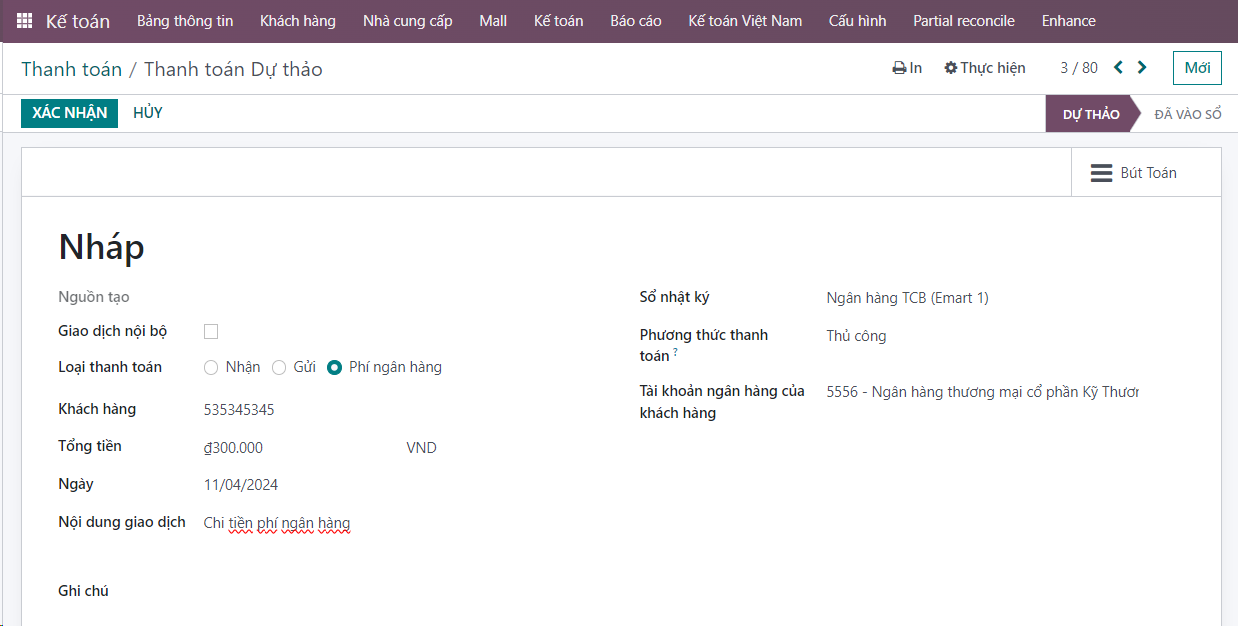Go back to Thanh toán breadcrumb

71,69
